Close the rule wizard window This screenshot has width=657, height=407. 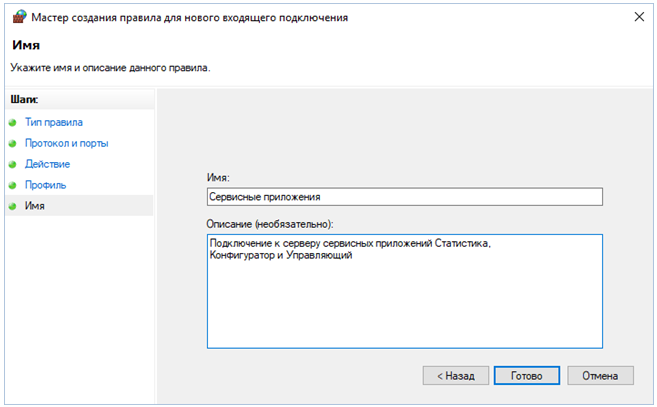tap(638, 18)
